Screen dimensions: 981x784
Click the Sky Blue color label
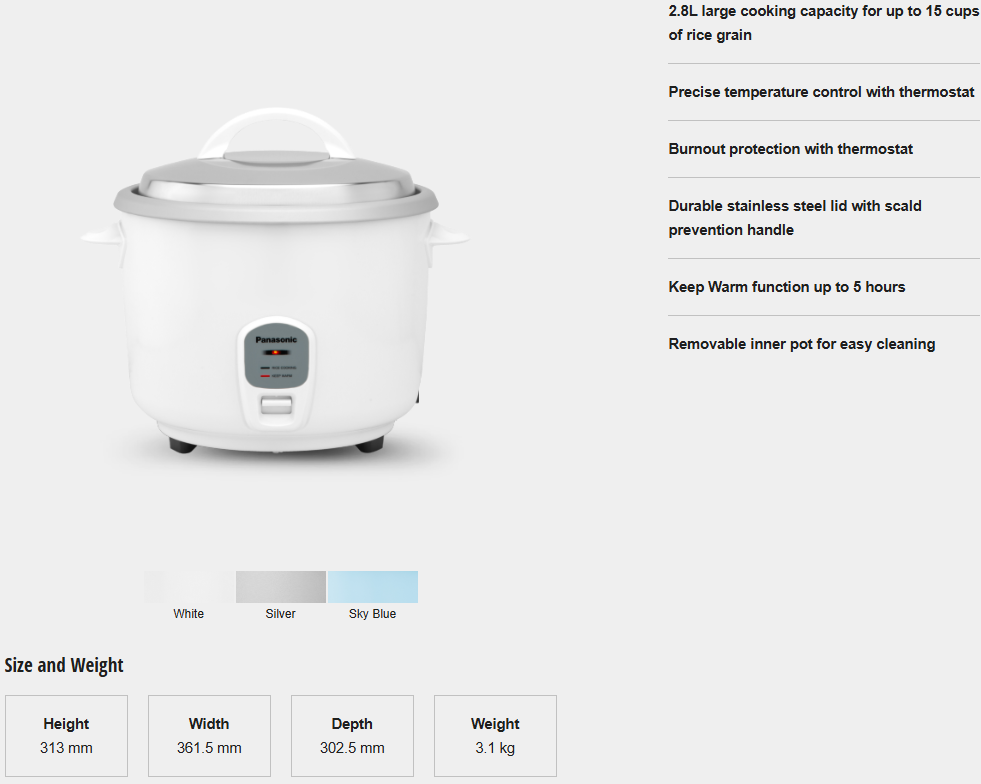click(372, 614)
